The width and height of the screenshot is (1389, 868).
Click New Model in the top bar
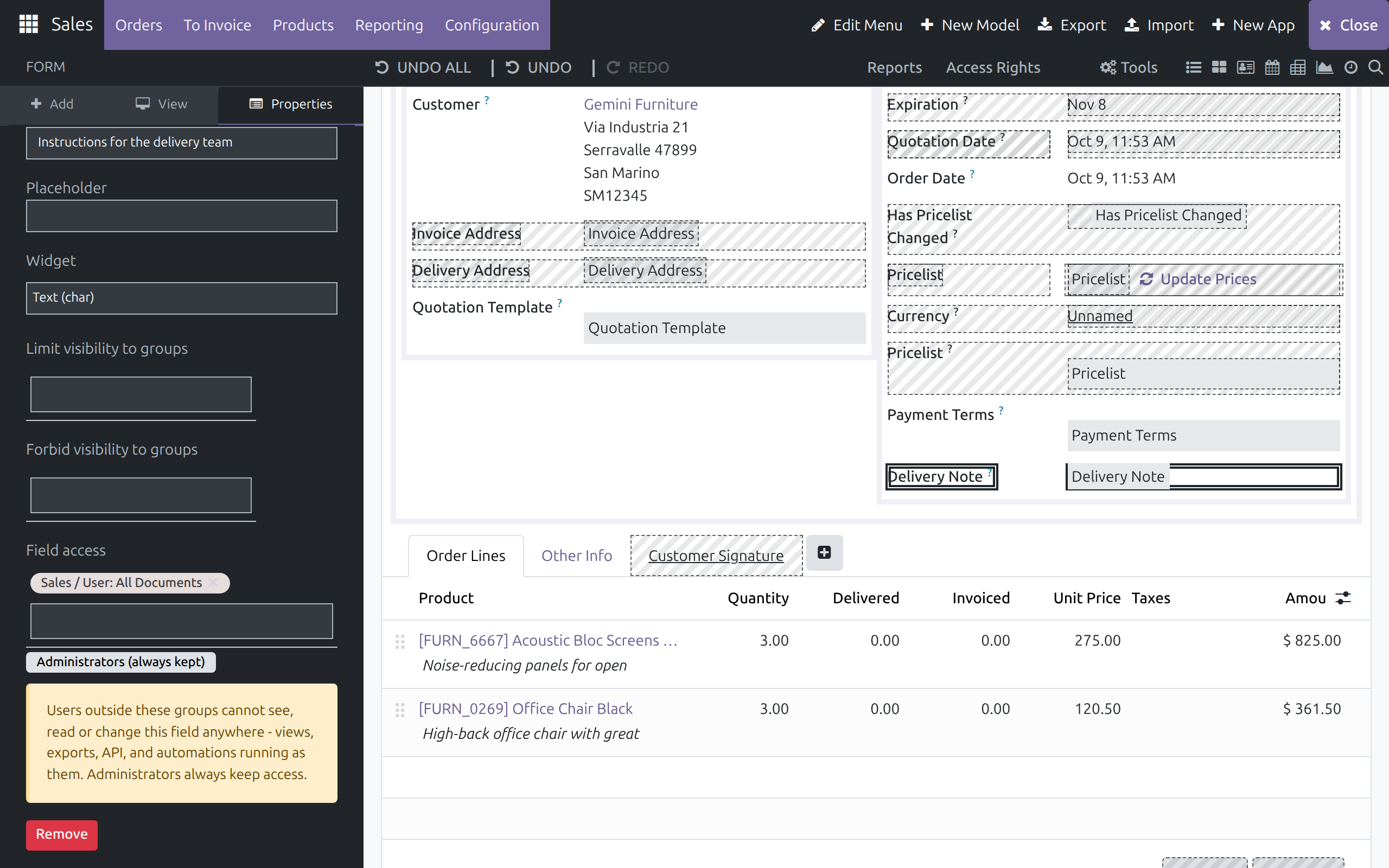click(970, 25)
